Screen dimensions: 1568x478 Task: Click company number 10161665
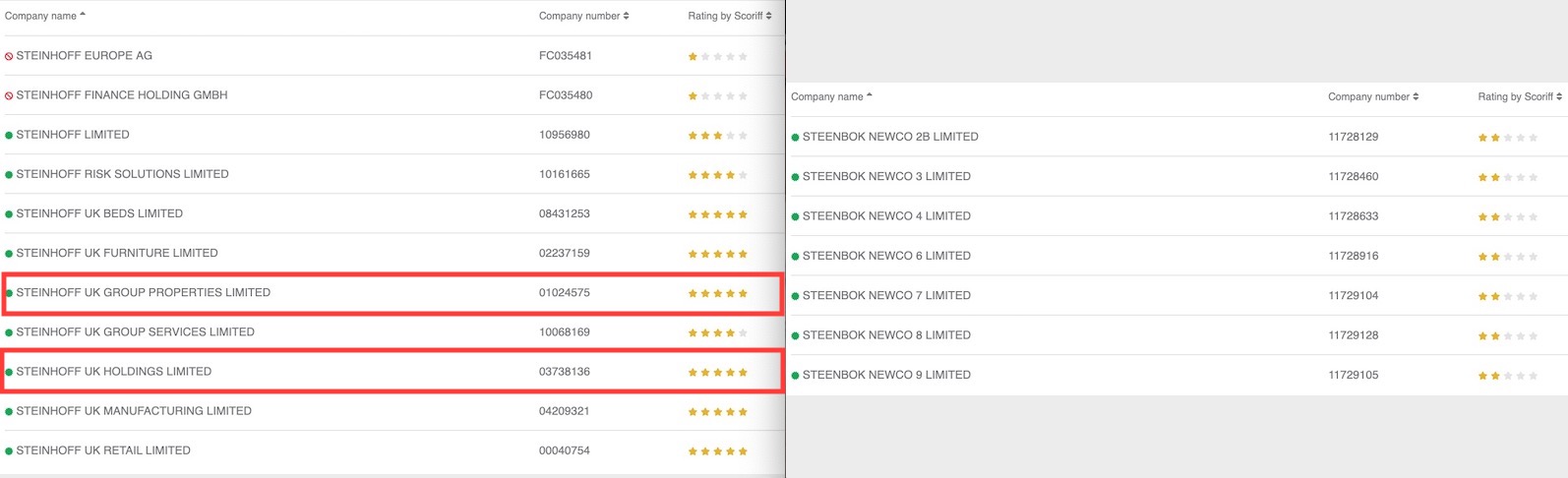pos(565,174)
